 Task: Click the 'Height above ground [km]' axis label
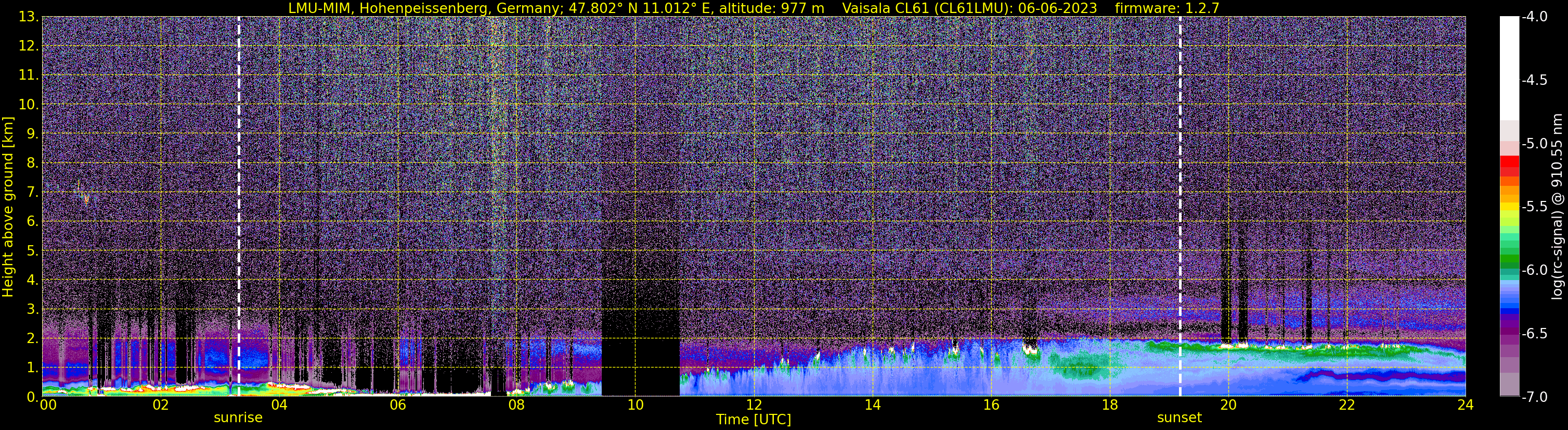click(x=8, y=207)
